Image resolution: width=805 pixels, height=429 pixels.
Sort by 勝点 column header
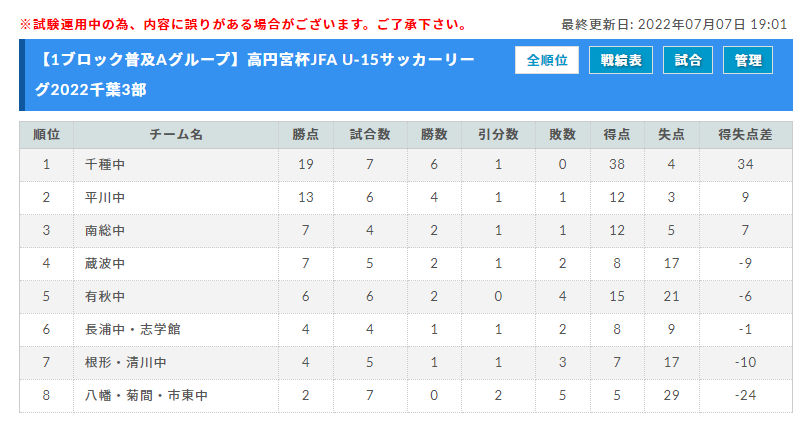pyautogui.click(x=305, y=135)
